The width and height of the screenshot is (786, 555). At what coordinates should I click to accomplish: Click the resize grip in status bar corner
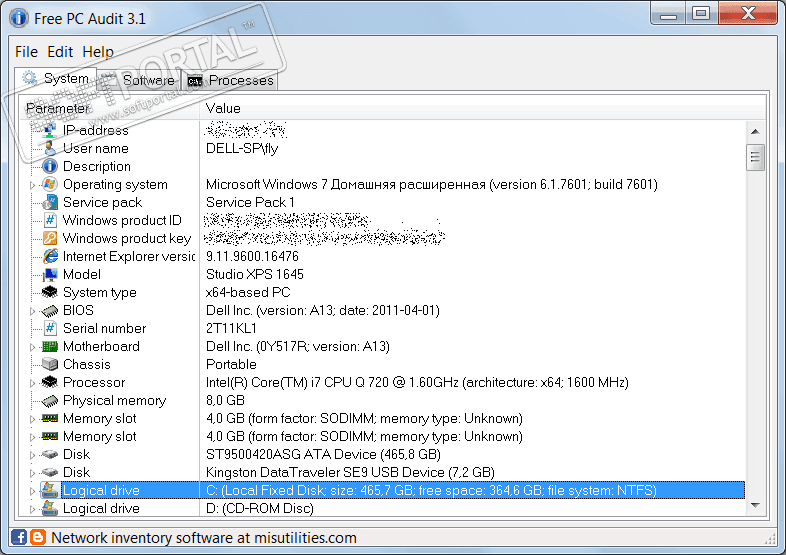point(770,539)
